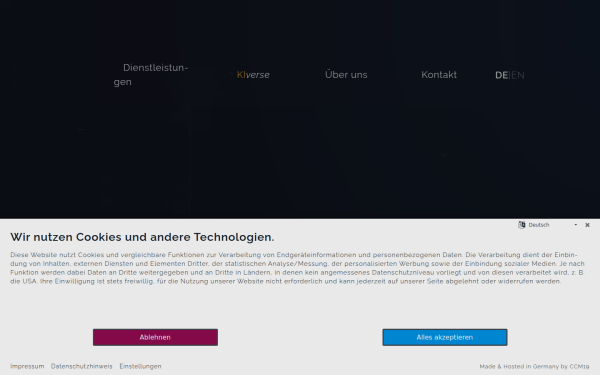The width and height of the screenshot is (600, 375).
Task: Click the Alles akzeptieren button
Action: click(445, 337)
